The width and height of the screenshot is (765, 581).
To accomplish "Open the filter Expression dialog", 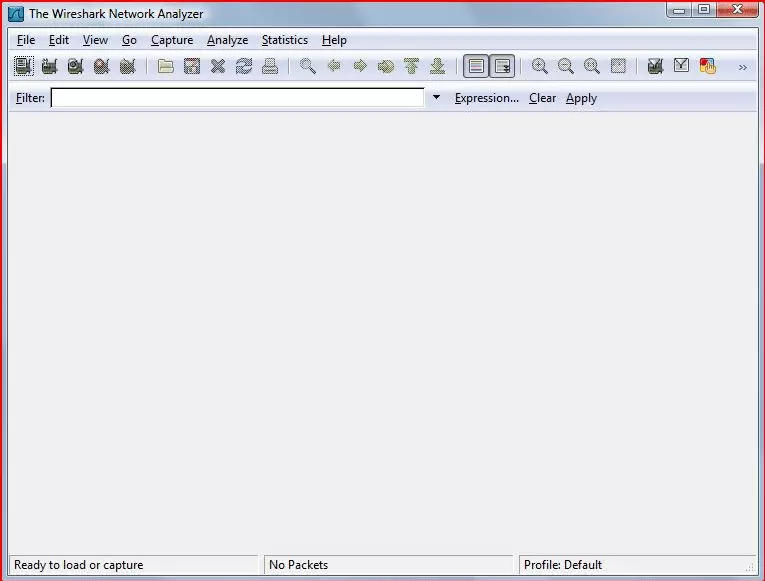I will (x=487, y=98).
